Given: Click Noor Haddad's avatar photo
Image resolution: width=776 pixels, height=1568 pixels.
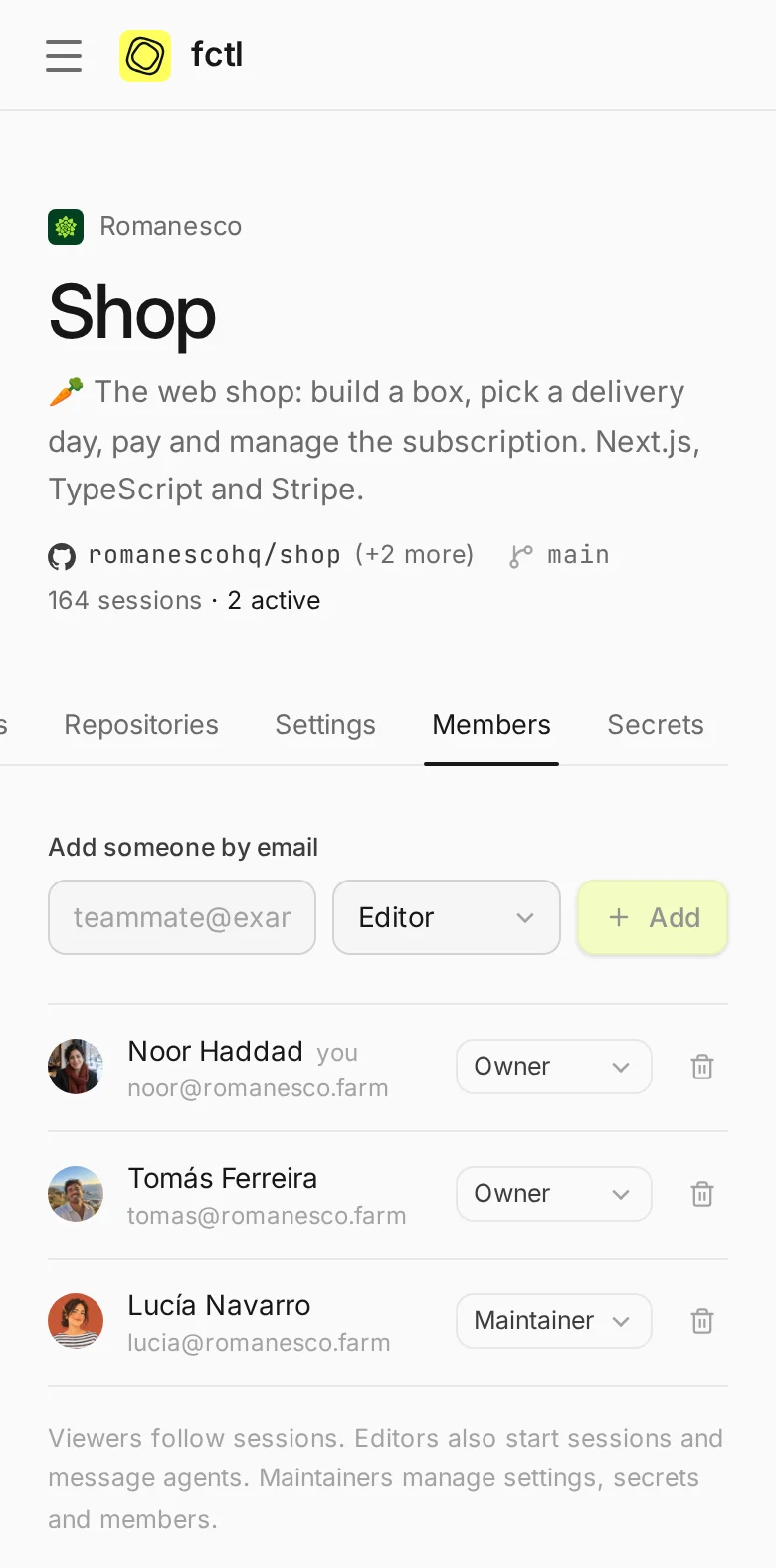Looking at the screenshot, I should pos(76,1067).
